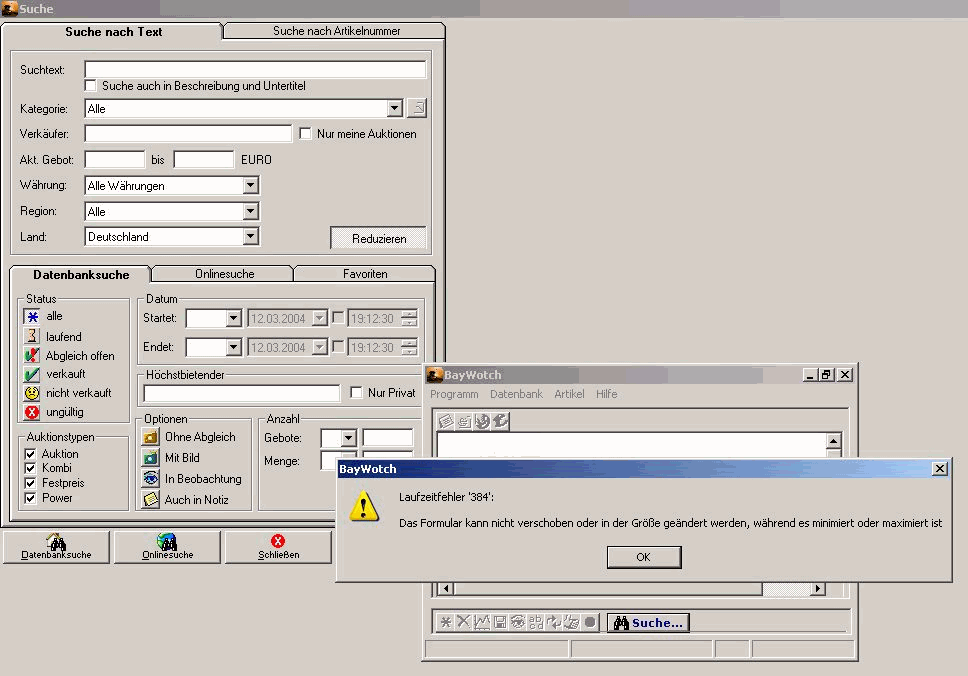The image size is (968, 676).
Task: Enable the time checkbox in the Endet row
Action: pos(338,346)
